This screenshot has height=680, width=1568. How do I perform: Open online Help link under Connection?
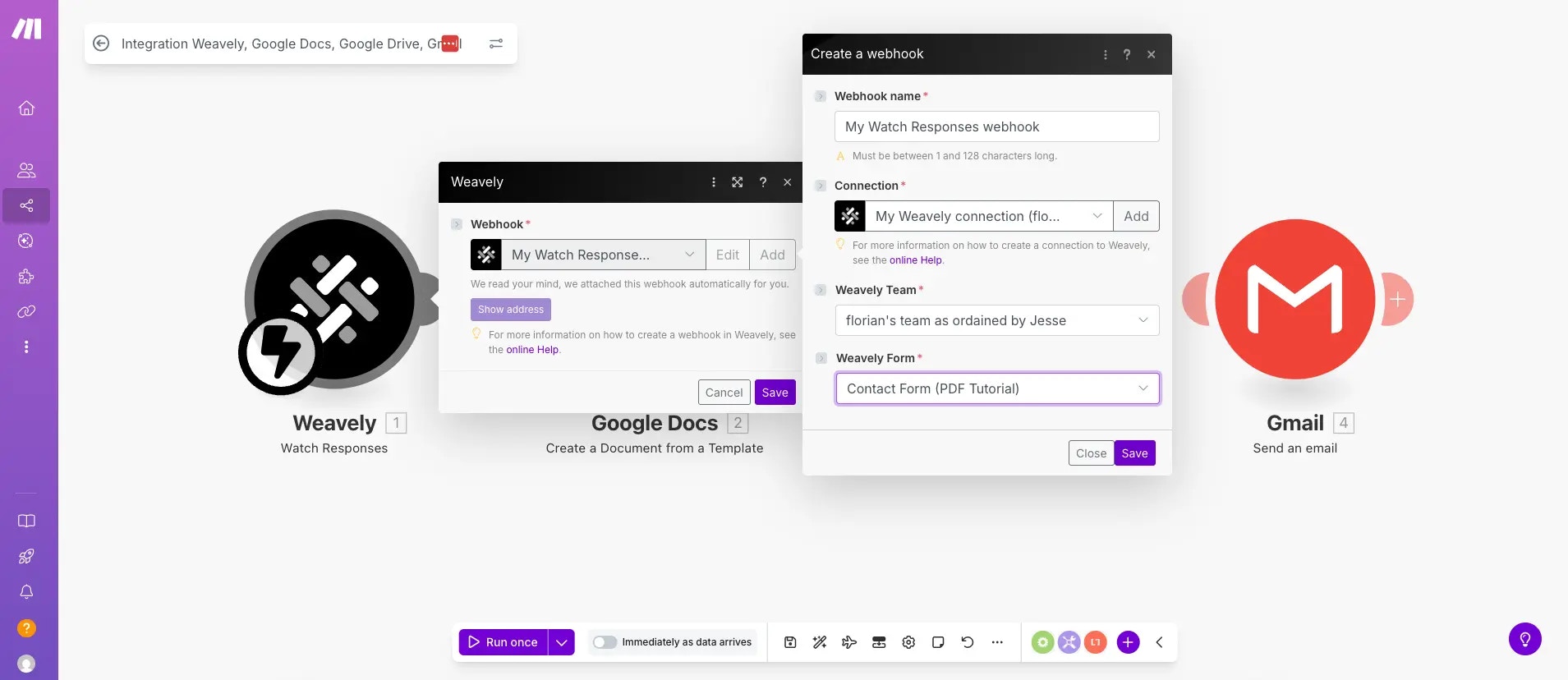915,260
